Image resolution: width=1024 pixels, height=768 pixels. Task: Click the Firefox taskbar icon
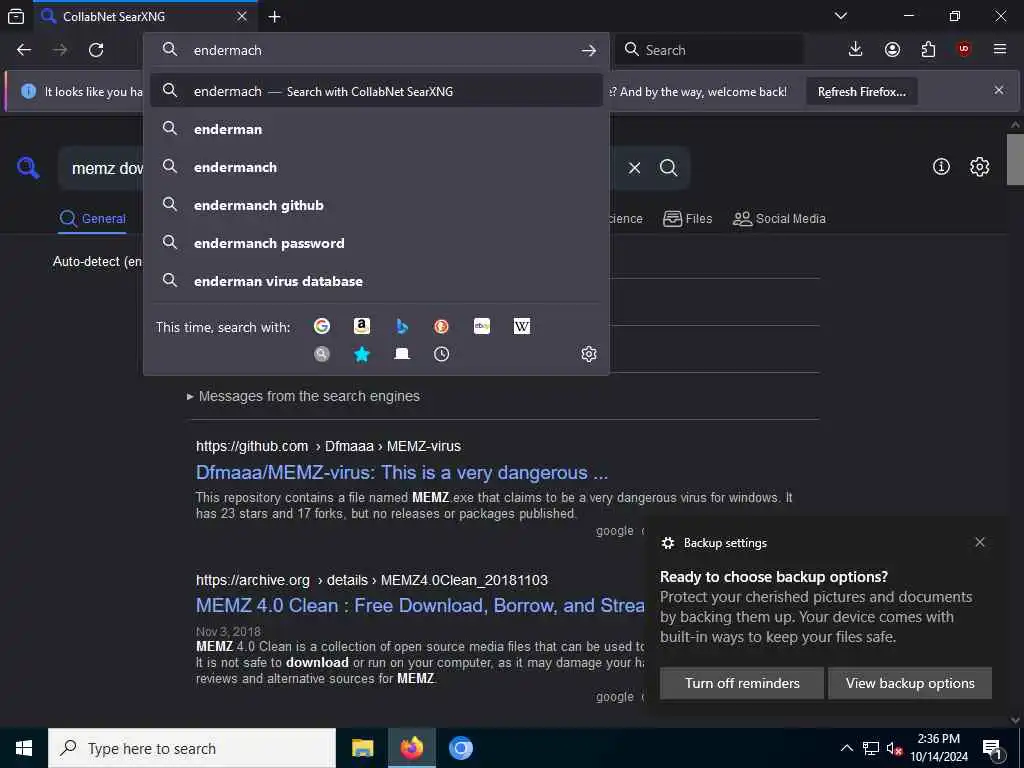pos(411,748)
